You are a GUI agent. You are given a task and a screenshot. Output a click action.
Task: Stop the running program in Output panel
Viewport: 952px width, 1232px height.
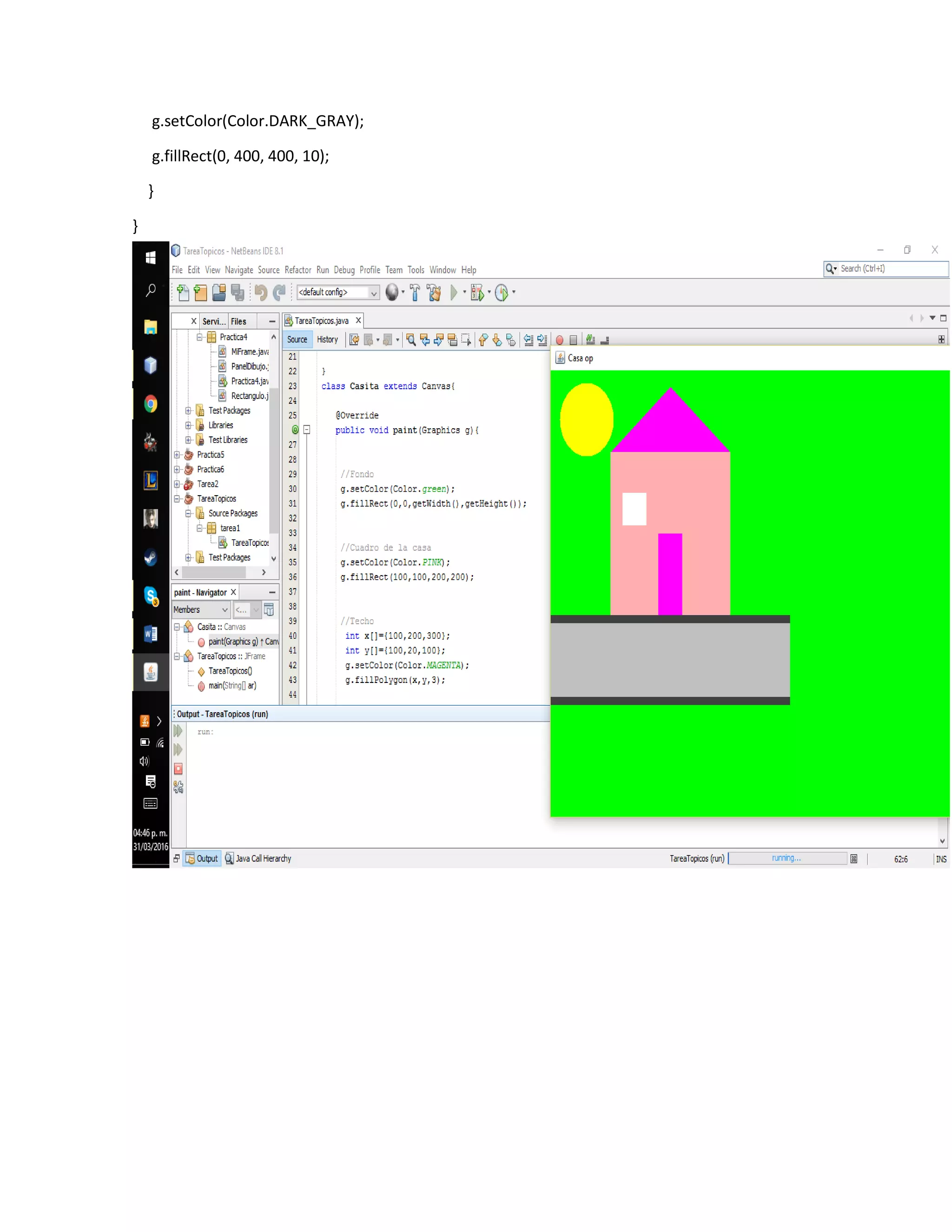pyautogui.click(x=178, y=769)
